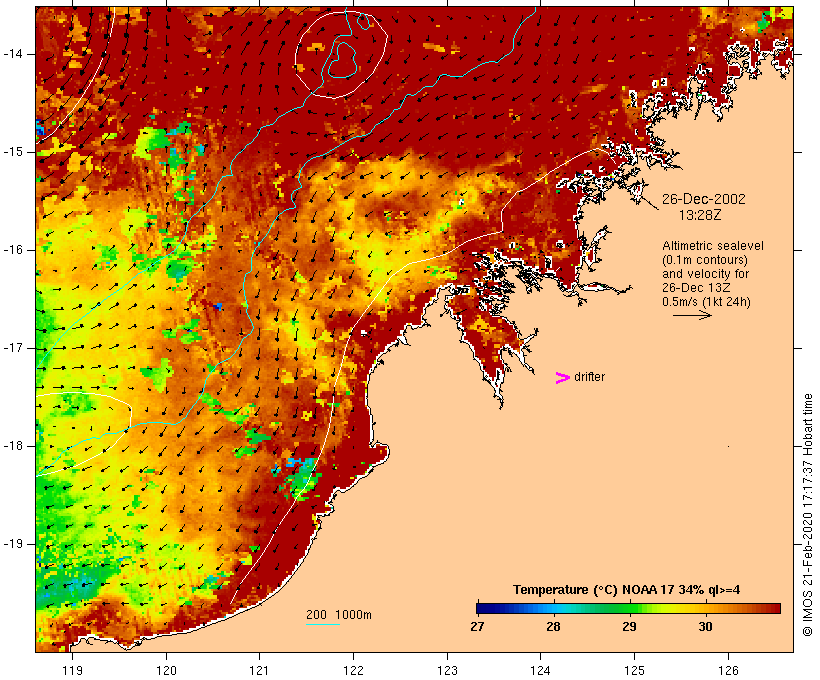Click the cyan heart-shaped contour near 122, -14
The image size is (820, 680).
pos(343,59)
